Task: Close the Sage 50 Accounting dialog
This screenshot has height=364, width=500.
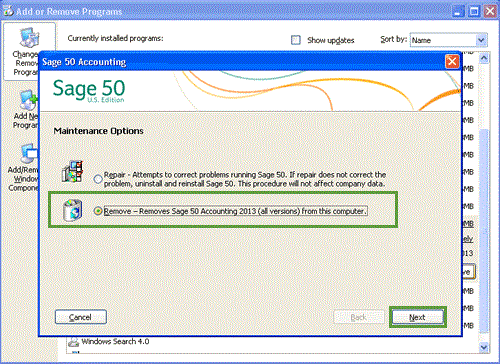Action: pos(452,61)
